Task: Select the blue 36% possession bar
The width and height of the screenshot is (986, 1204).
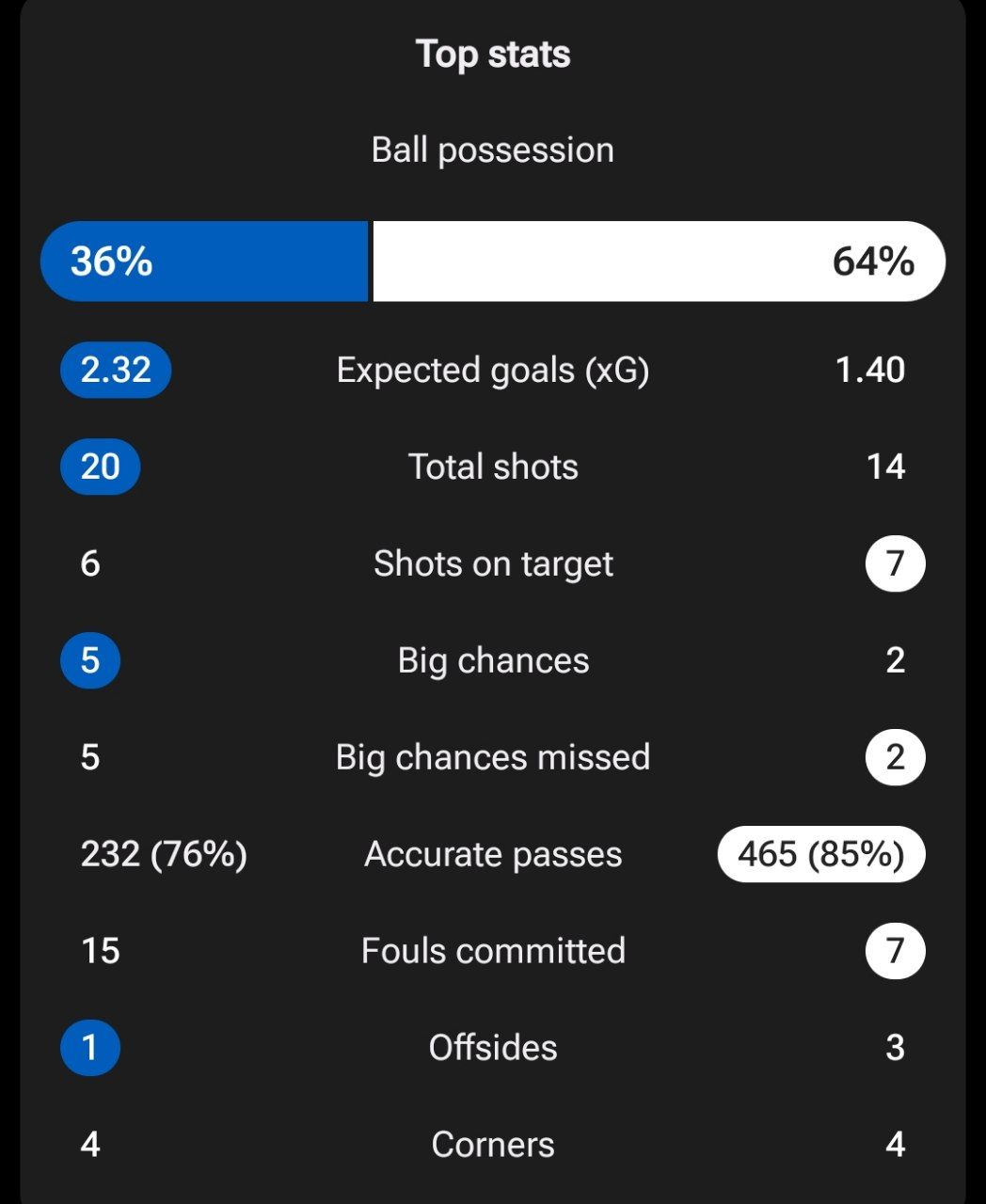Action: tap(204, 261)
